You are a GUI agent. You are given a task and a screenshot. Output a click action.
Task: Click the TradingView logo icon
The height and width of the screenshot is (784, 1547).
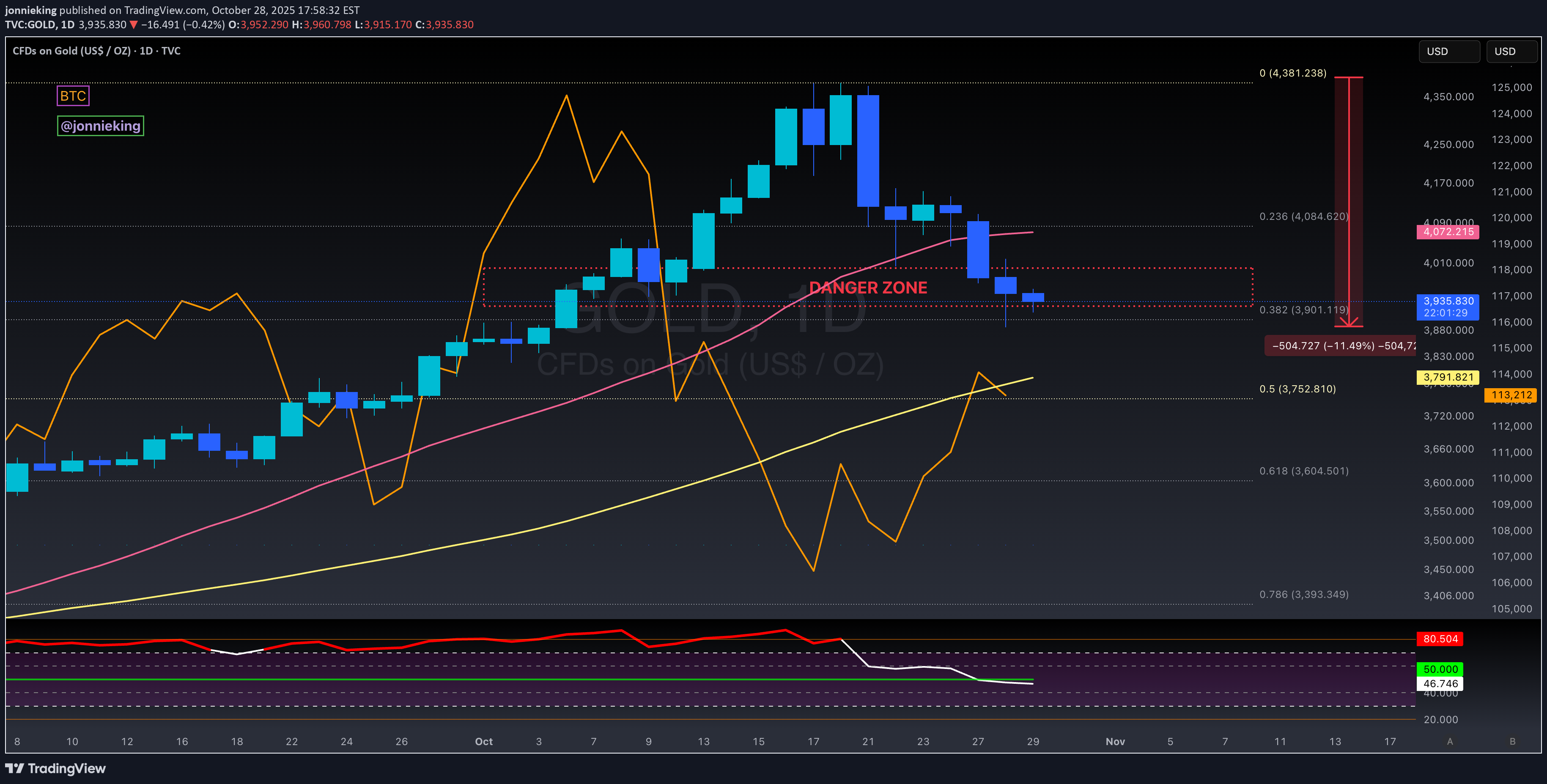pos(14,768)
